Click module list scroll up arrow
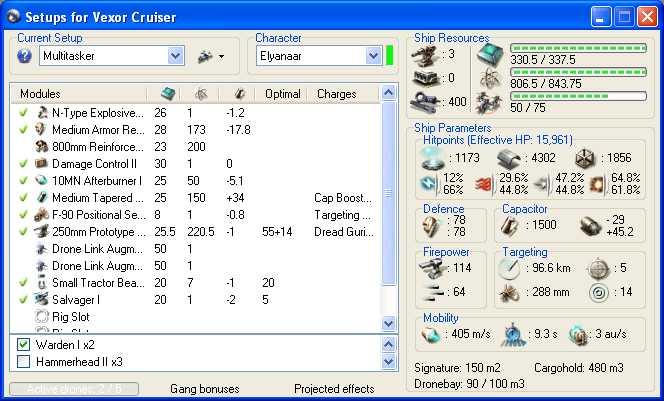Screen dimensions: 664x401 (388, 92)
